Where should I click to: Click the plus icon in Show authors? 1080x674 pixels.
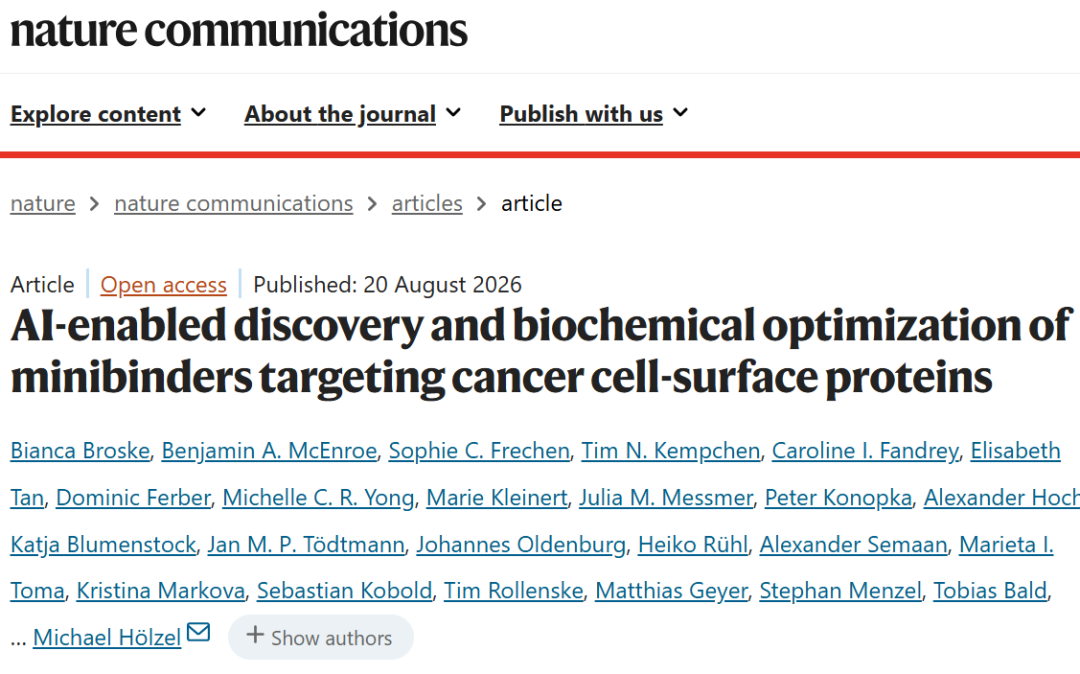pos(255,635)
